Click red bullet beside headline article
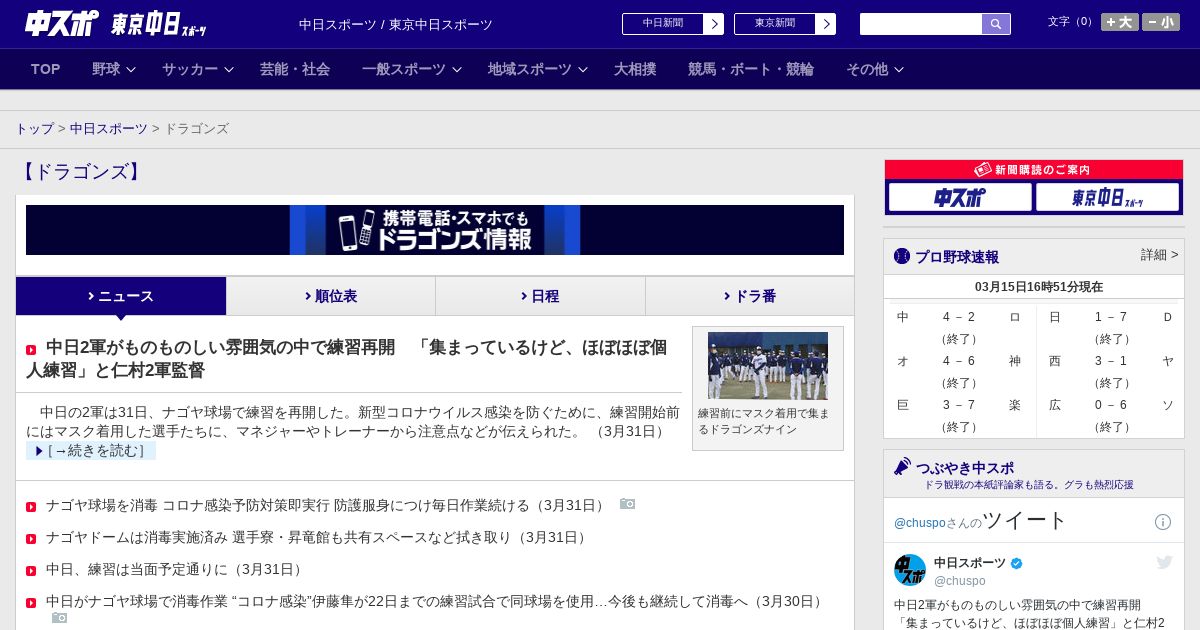This screenshot has height=630, width=1200. coord(31,350)
